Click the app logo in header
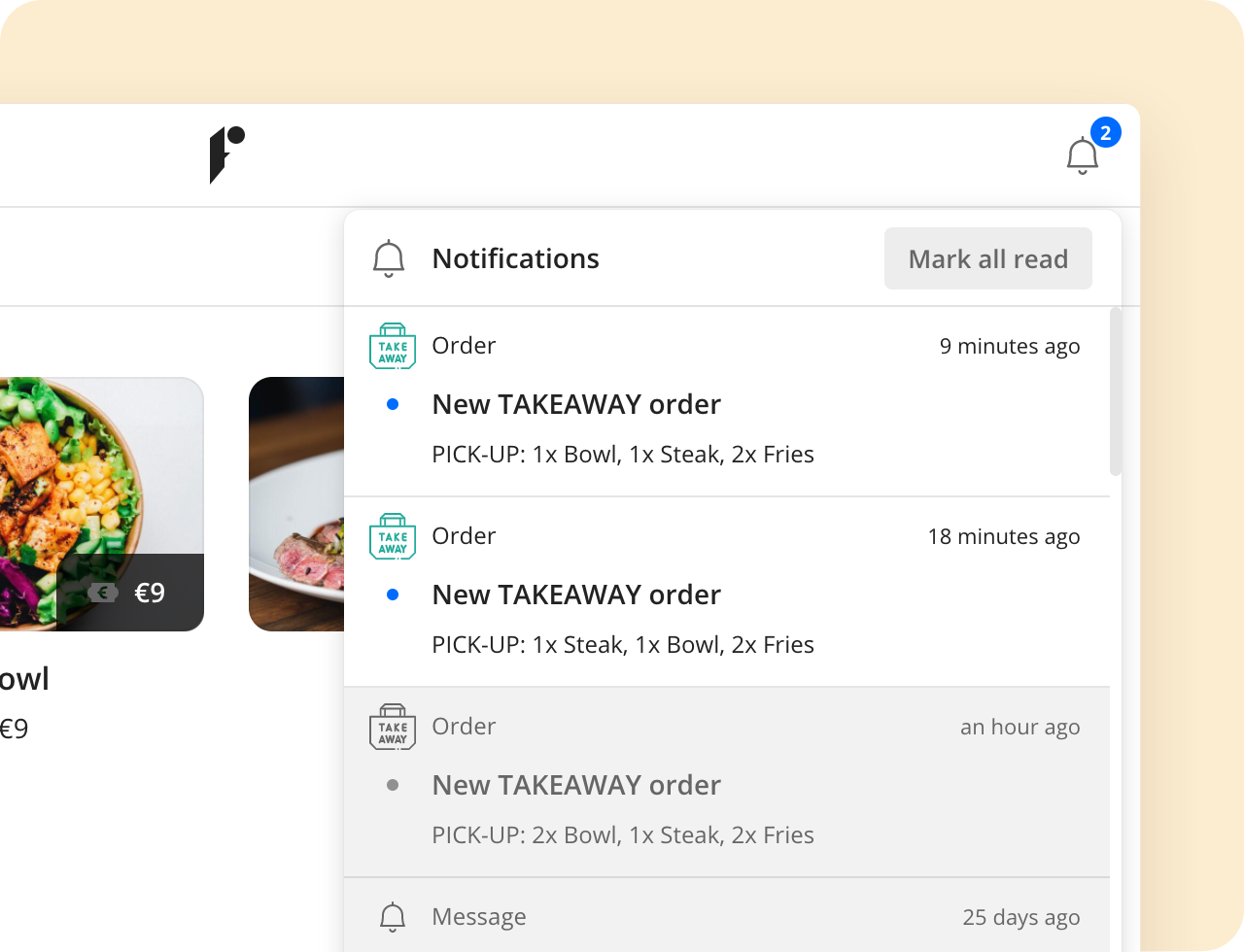The image size is (1244, 952). click(x=226, y=154)
